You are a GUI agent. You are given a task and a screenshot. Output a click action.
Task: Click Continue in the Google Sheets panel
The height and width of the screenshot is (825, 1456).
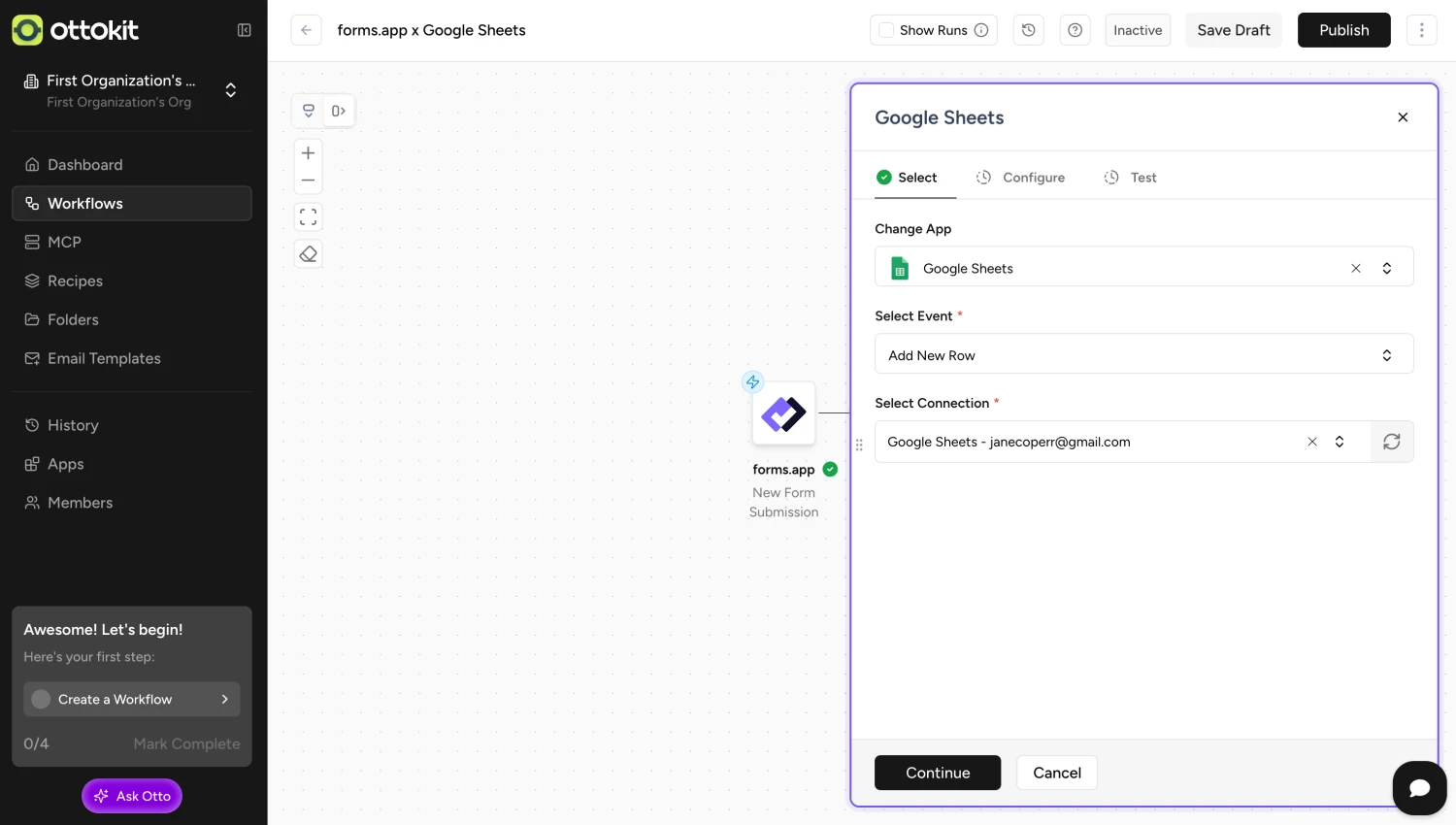pyautogui.click(x=937, y=773)
